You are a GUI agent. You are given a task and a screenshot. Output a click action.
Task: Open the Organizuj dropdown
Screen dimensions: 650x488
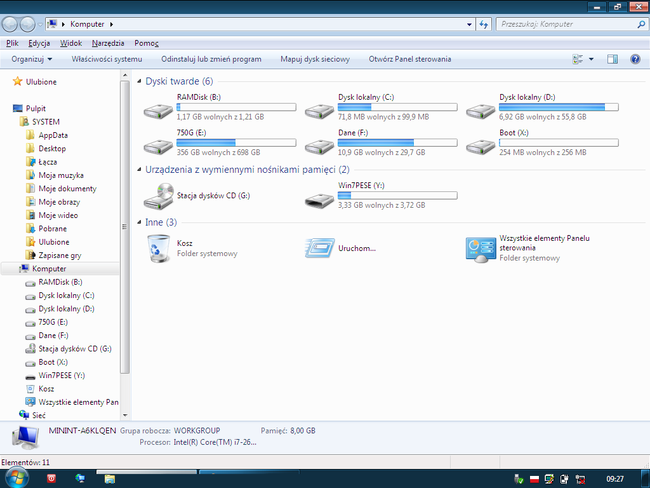(x=32, y=59)
